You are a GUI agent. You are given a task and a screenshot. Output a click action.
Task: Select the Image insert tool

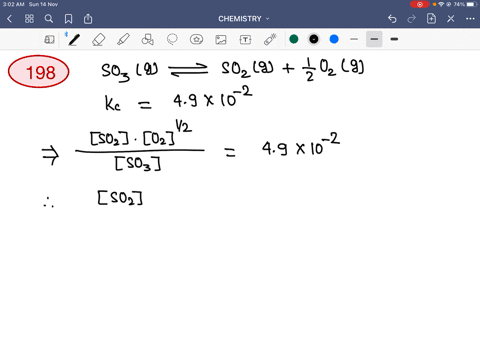coord(221,40)
